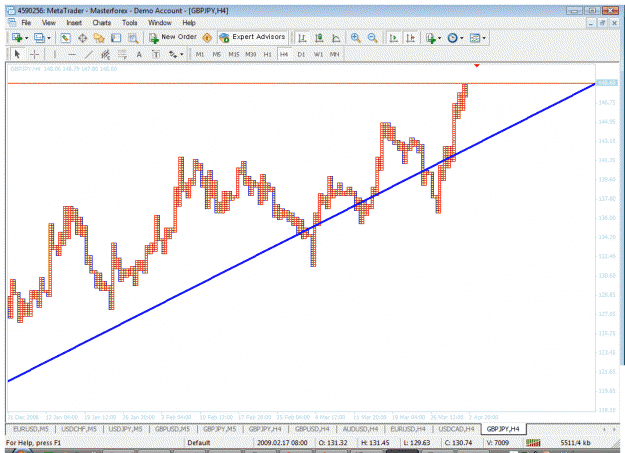Open the Charts menu
625x453 pixels.
coord(102,23)
